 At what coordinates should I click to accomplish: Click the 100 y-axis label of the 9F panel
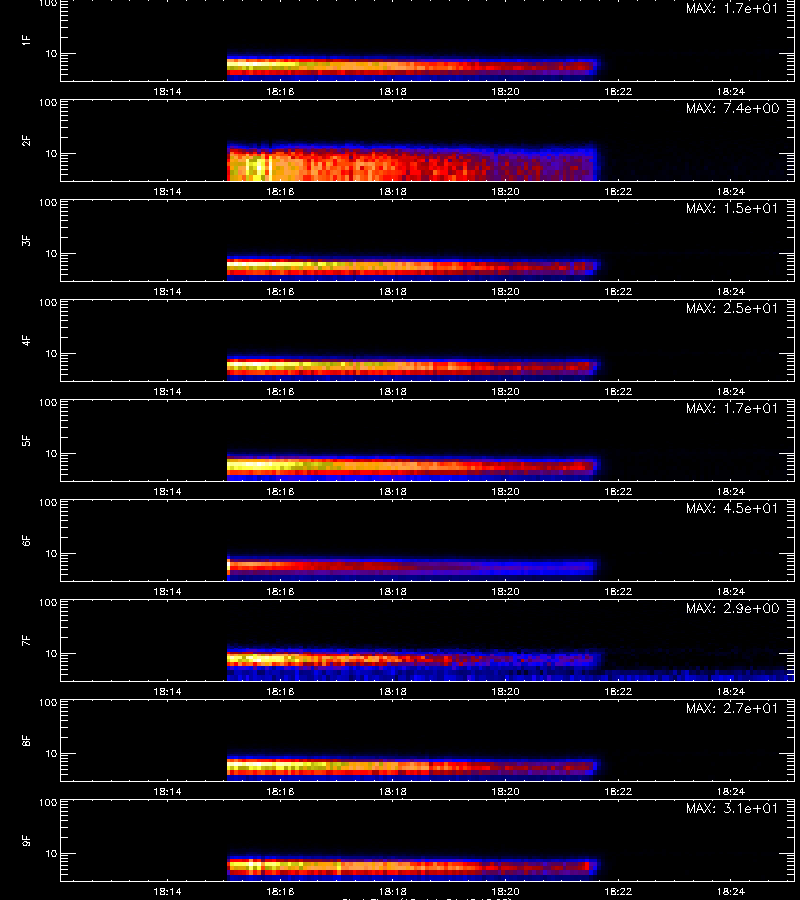pyautogui.click(x=48, y=802)
